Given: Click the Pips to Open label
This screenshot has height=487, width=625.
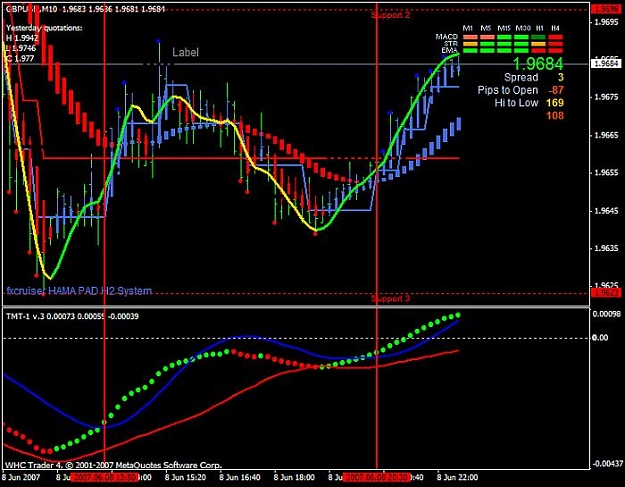Looking at the screenshot, I should click(508, 90).
